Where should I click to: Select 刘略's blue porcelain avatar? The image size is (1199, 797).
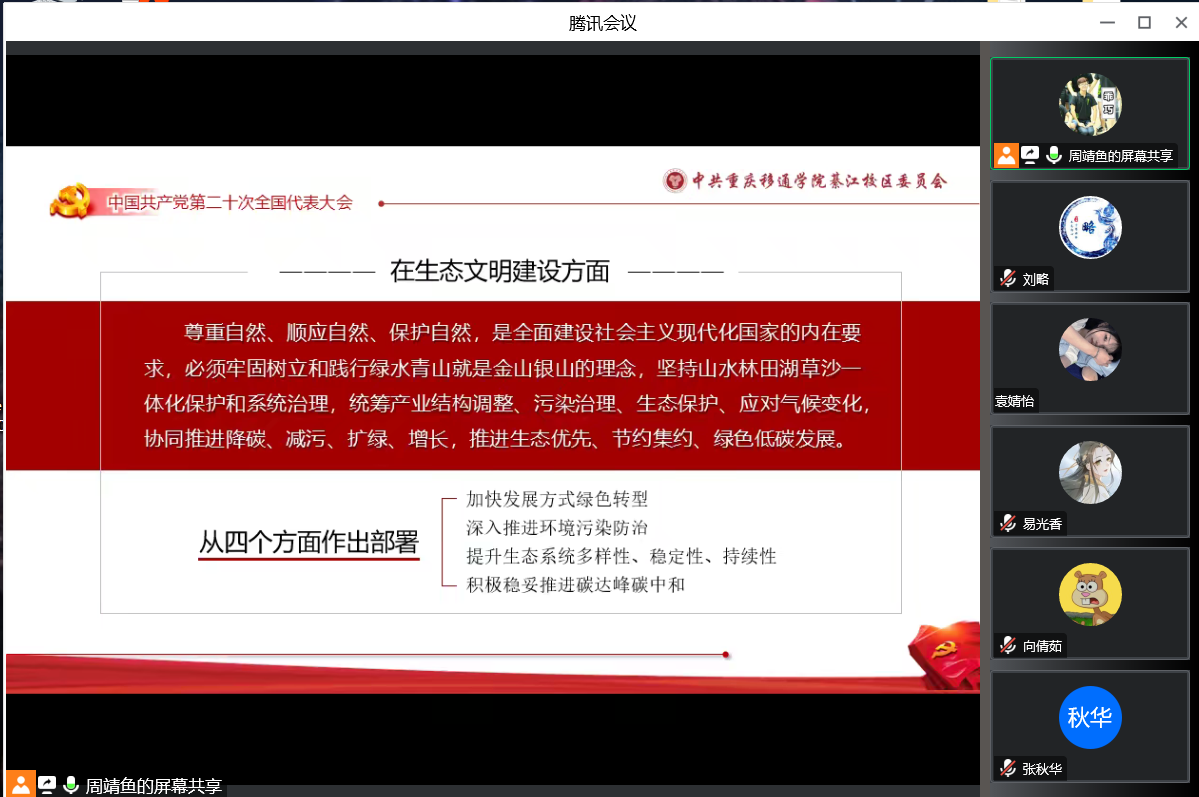pyautogui.click(x=1090, y=227)
